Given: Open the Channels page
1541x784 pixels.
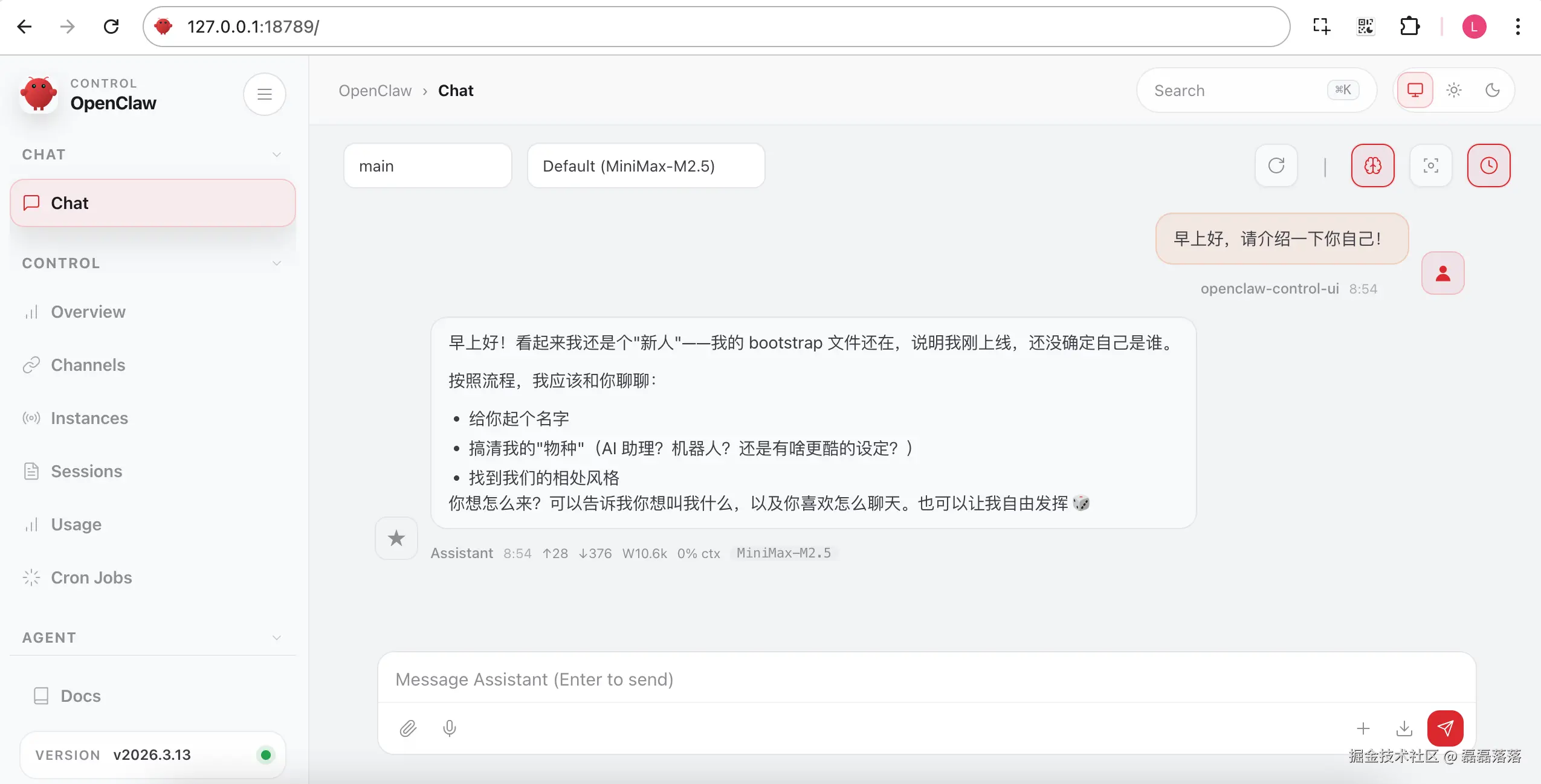Looking at the screenshot, I should tap(88, 365).
